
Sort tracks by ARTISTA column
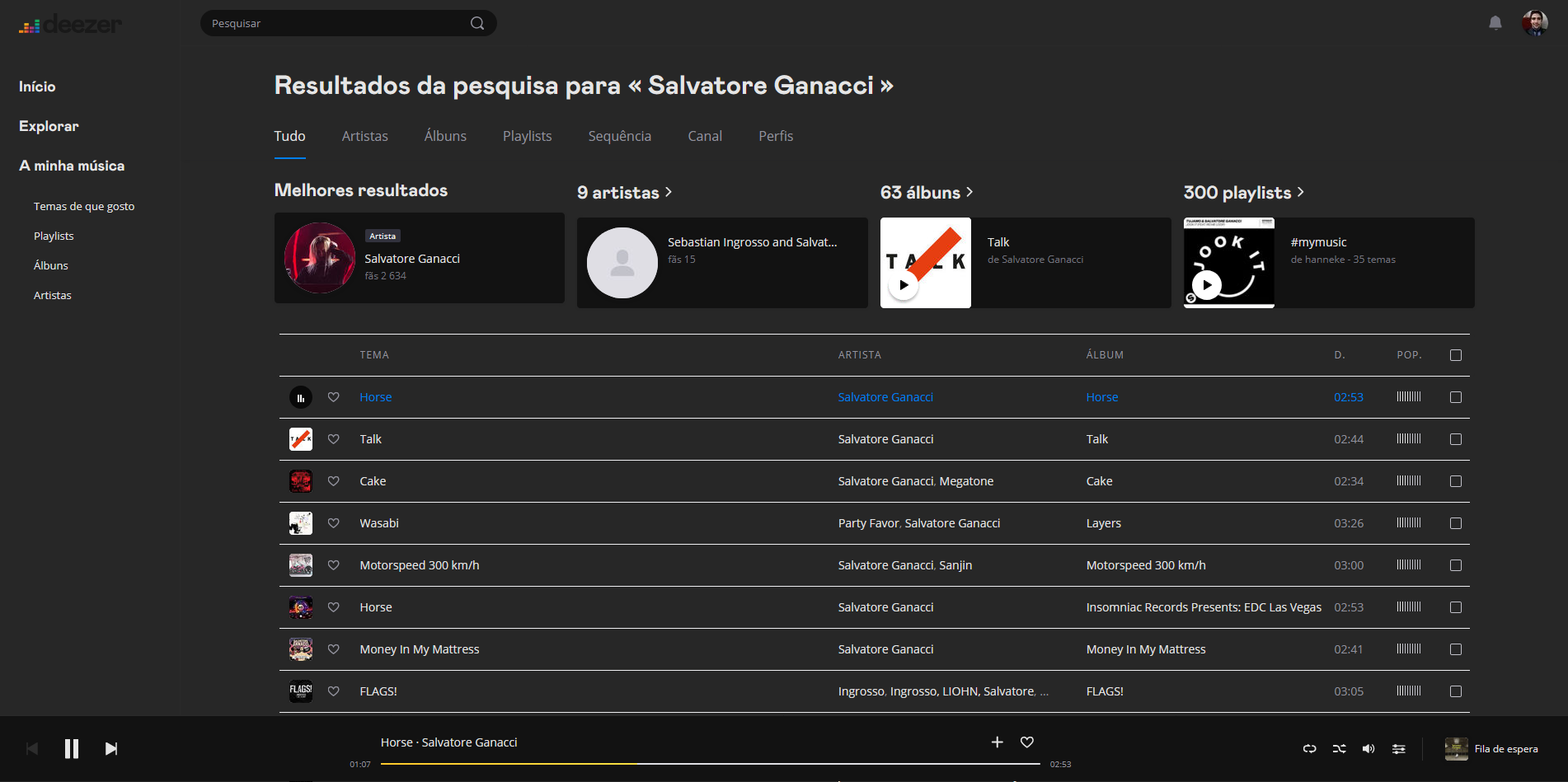point(860,355)
